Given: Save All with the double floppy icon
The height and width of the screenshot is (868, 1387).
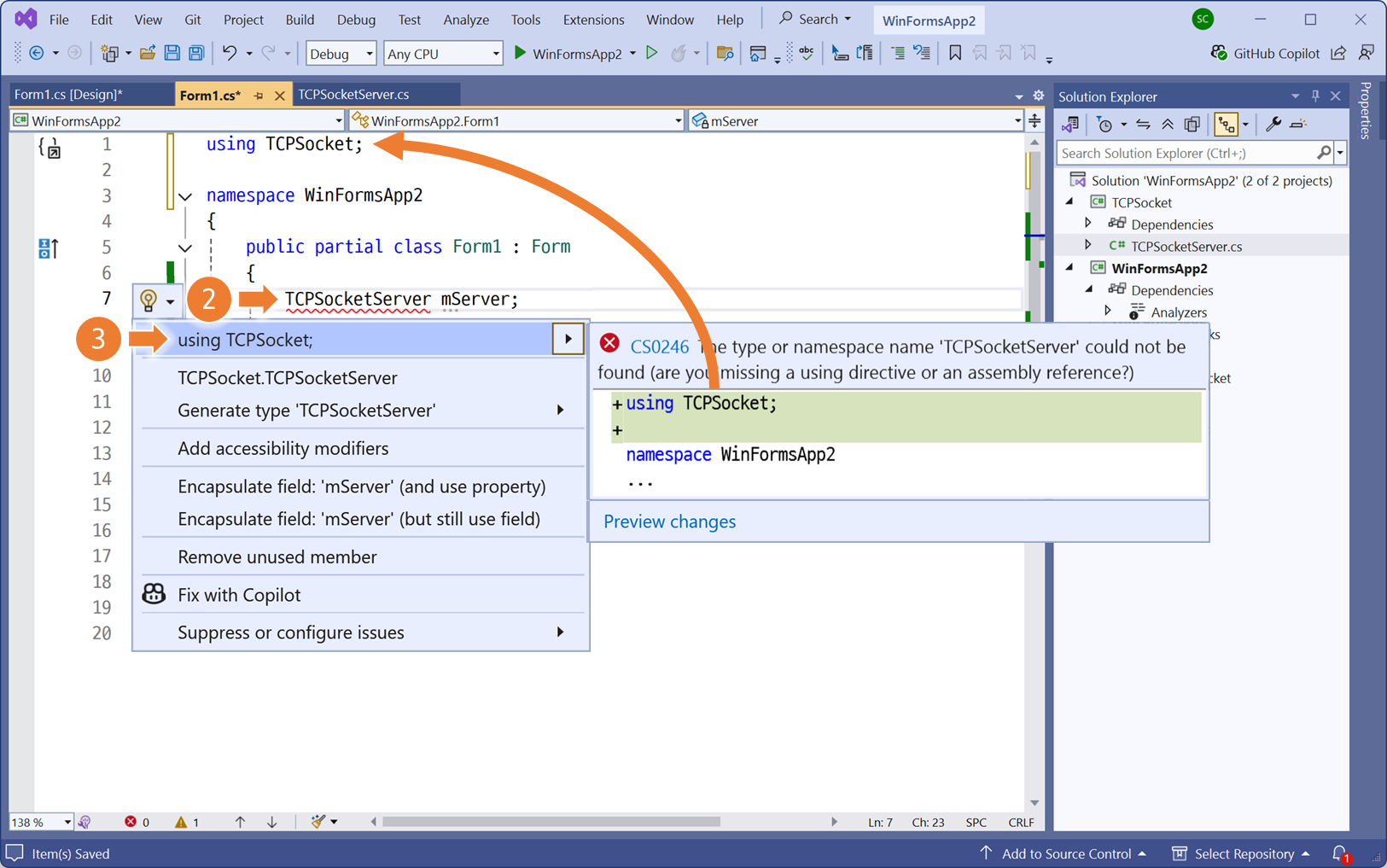Looking at the screenshot, I should 196,53.
